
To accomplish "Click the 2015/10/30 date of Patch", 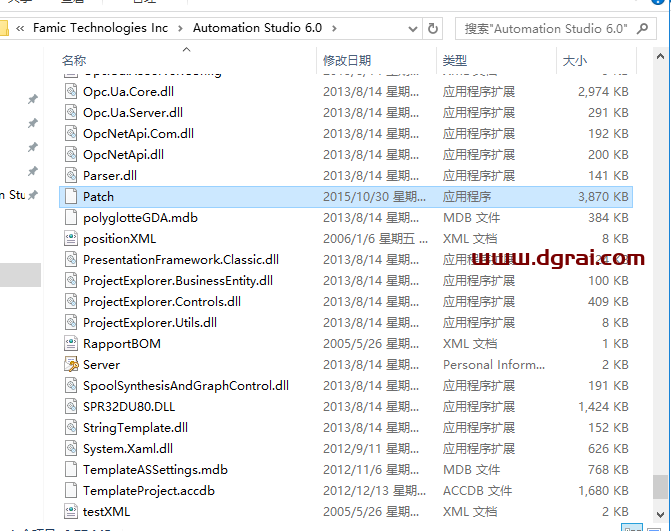I will (374, 197).
